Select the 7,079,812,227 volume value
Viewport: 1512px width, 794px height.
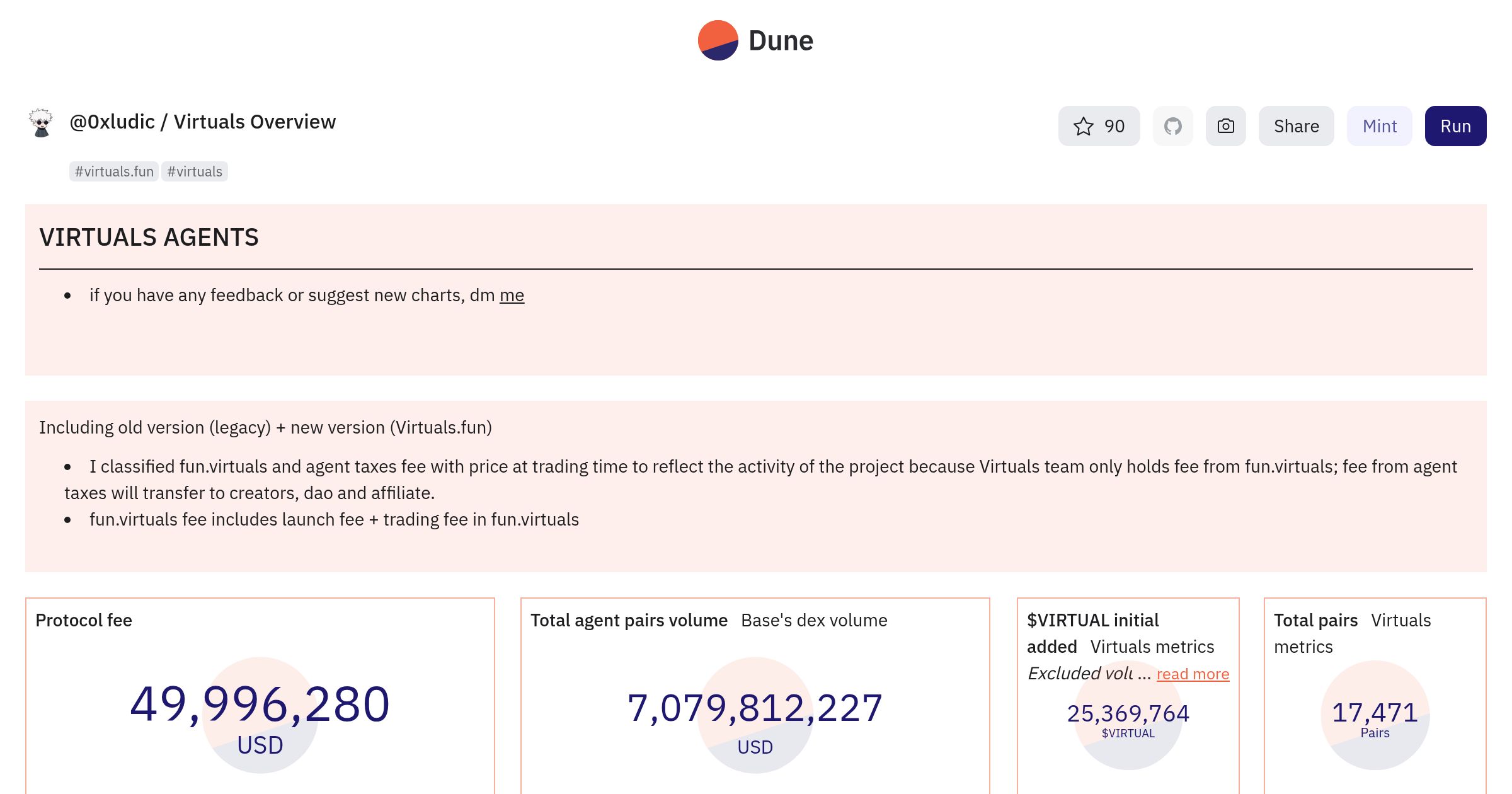(x=755, y=708)
